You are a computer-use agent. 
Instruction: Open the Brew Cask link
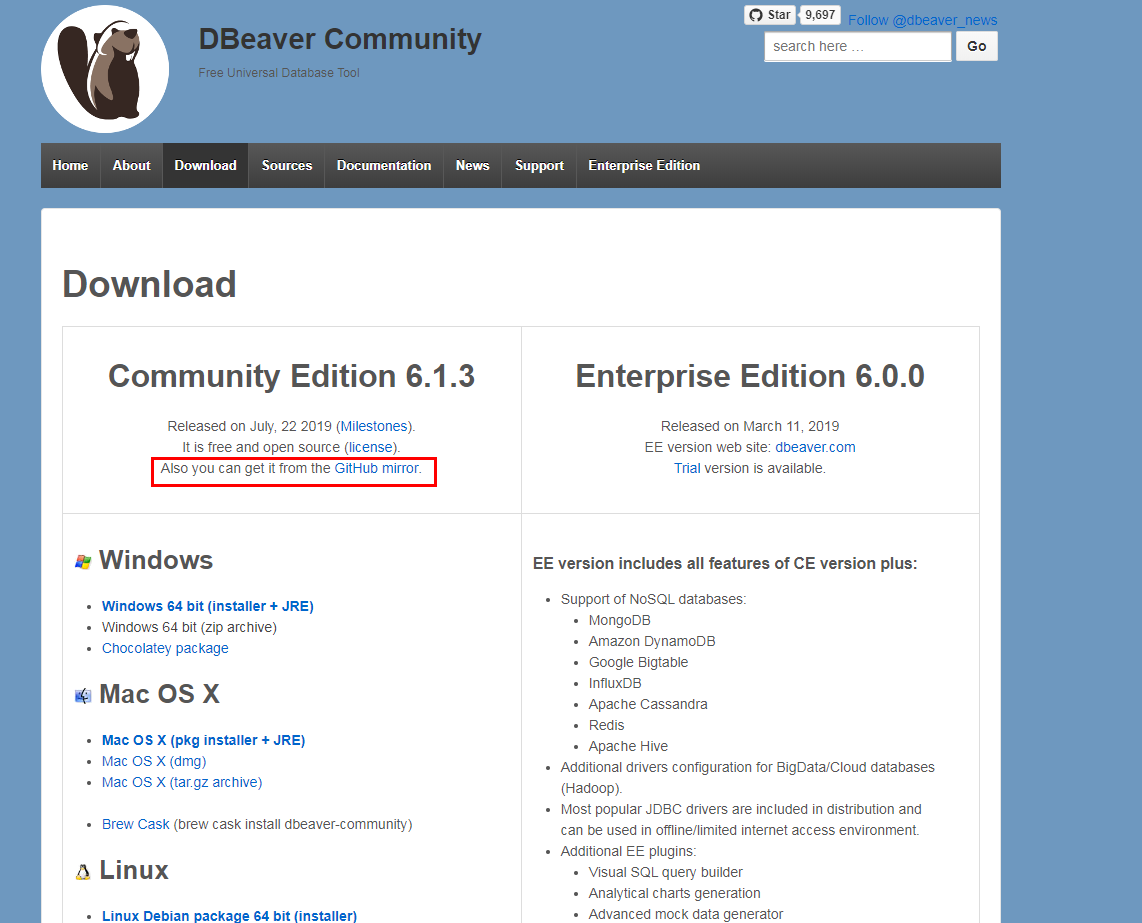tap(135, 825)
